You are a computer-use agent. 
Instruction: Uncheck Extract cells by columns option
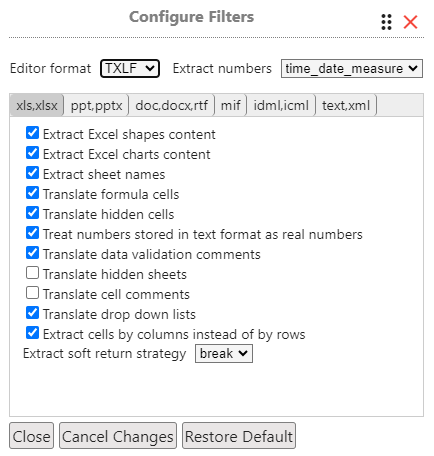(x=32, y=333)
